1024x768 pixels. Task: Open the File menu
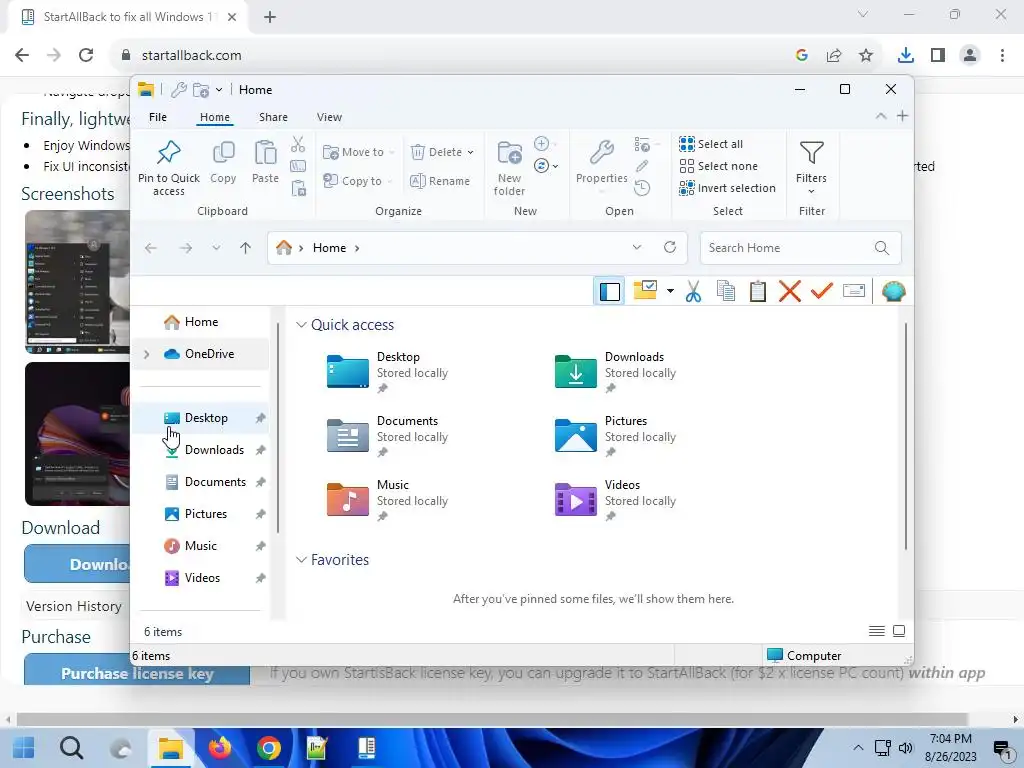coord(158,117)
